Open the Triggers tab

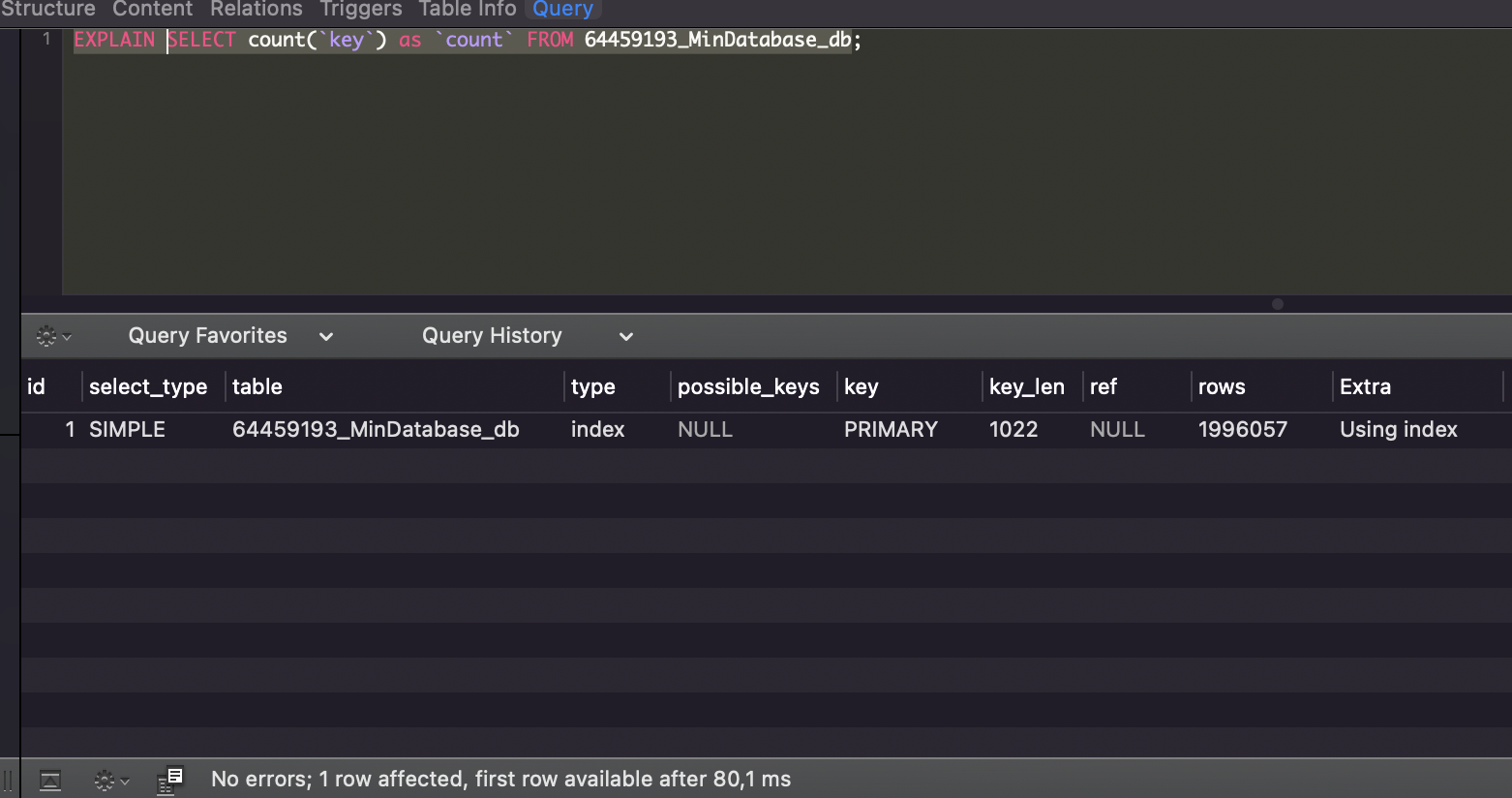click(360, 10)
